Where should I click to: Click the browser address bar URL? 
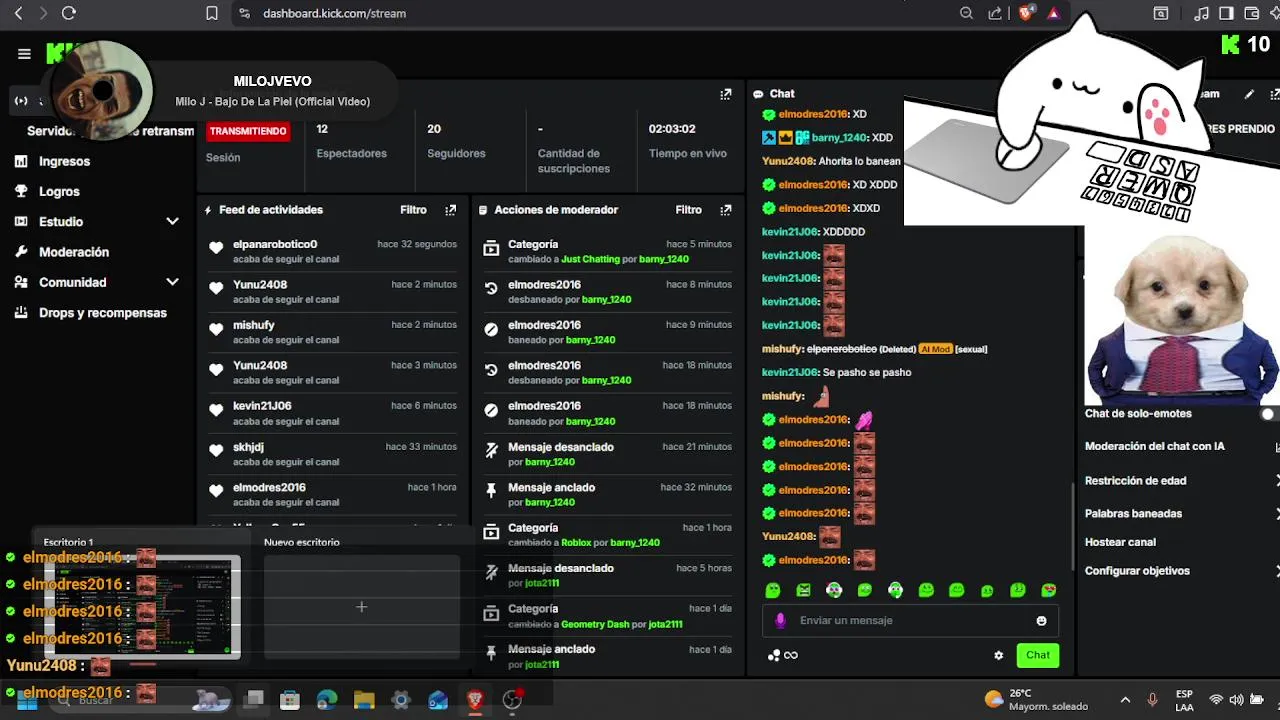coord(334,13)
